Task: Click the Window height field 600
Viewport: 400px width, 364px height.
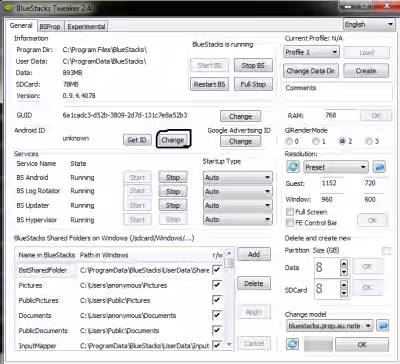Action: click(375, 199)
